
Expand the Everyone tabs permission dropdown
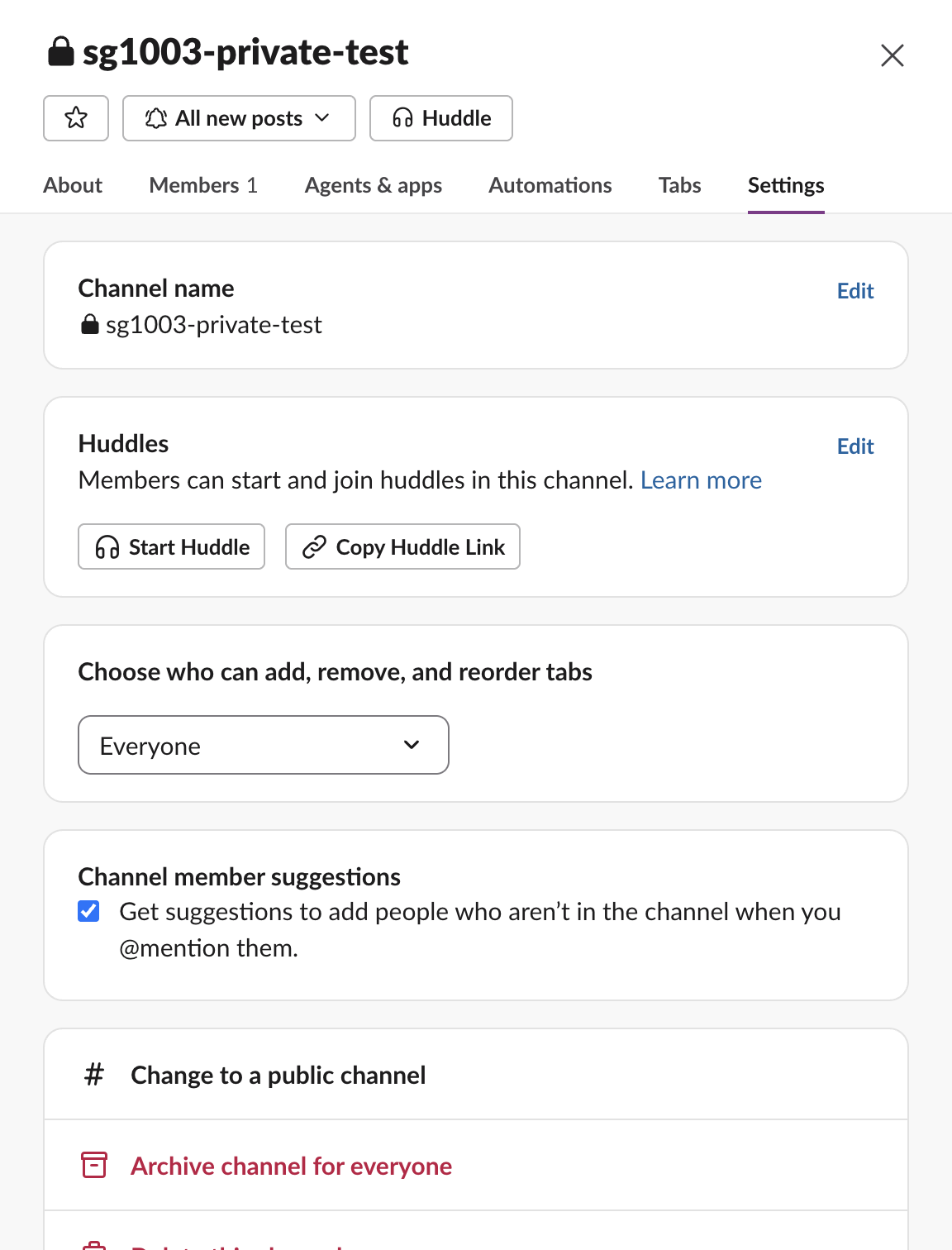(x=264, y=745)
